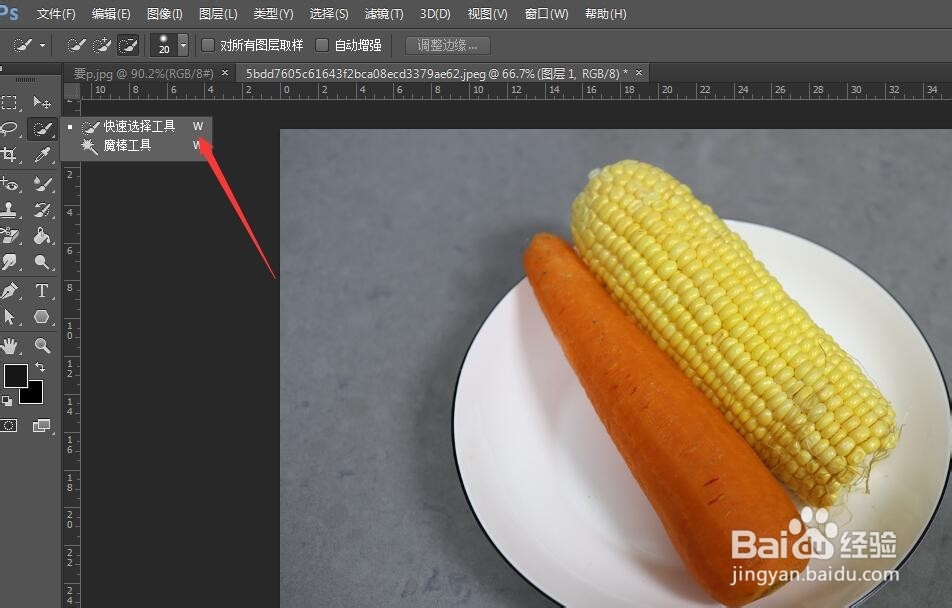Viewport: 952px width, 608px height.
Task: Select the Hand tool
Action: click(x=9, y=346)
